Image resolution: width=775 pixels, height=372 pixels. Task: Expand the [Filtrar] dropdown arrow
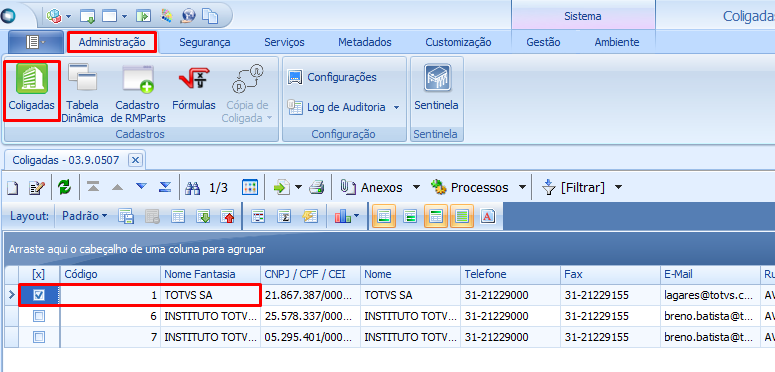click(x=618, y=188)
